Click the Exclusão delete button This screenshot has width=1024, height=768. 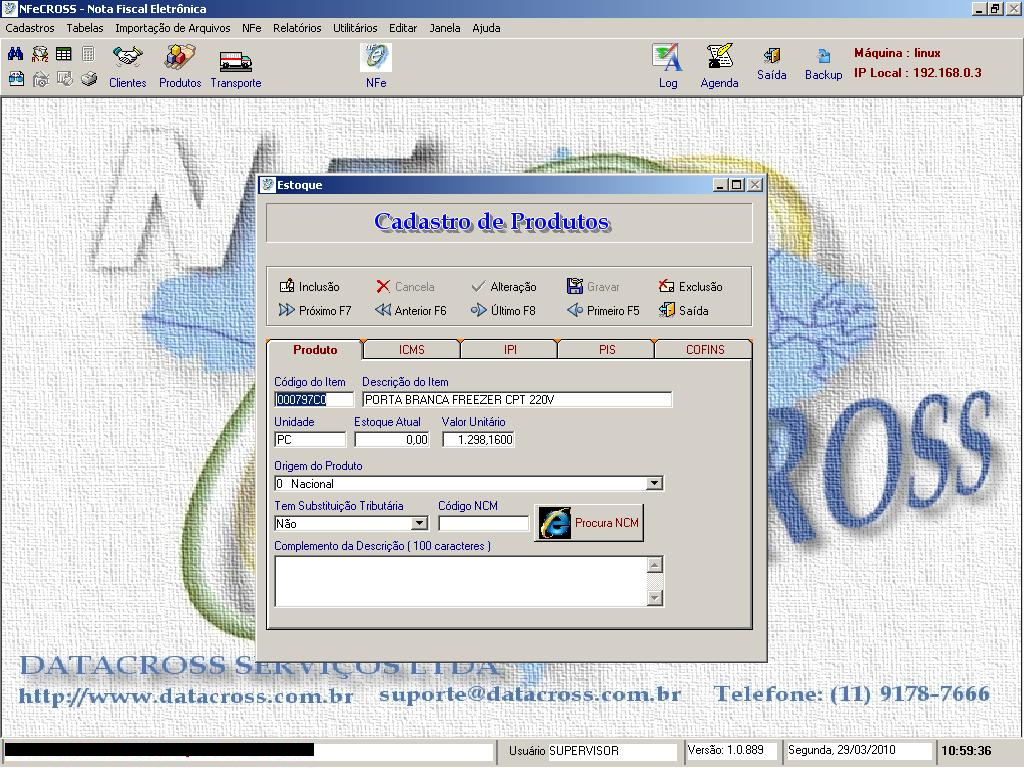click(690, 286)
